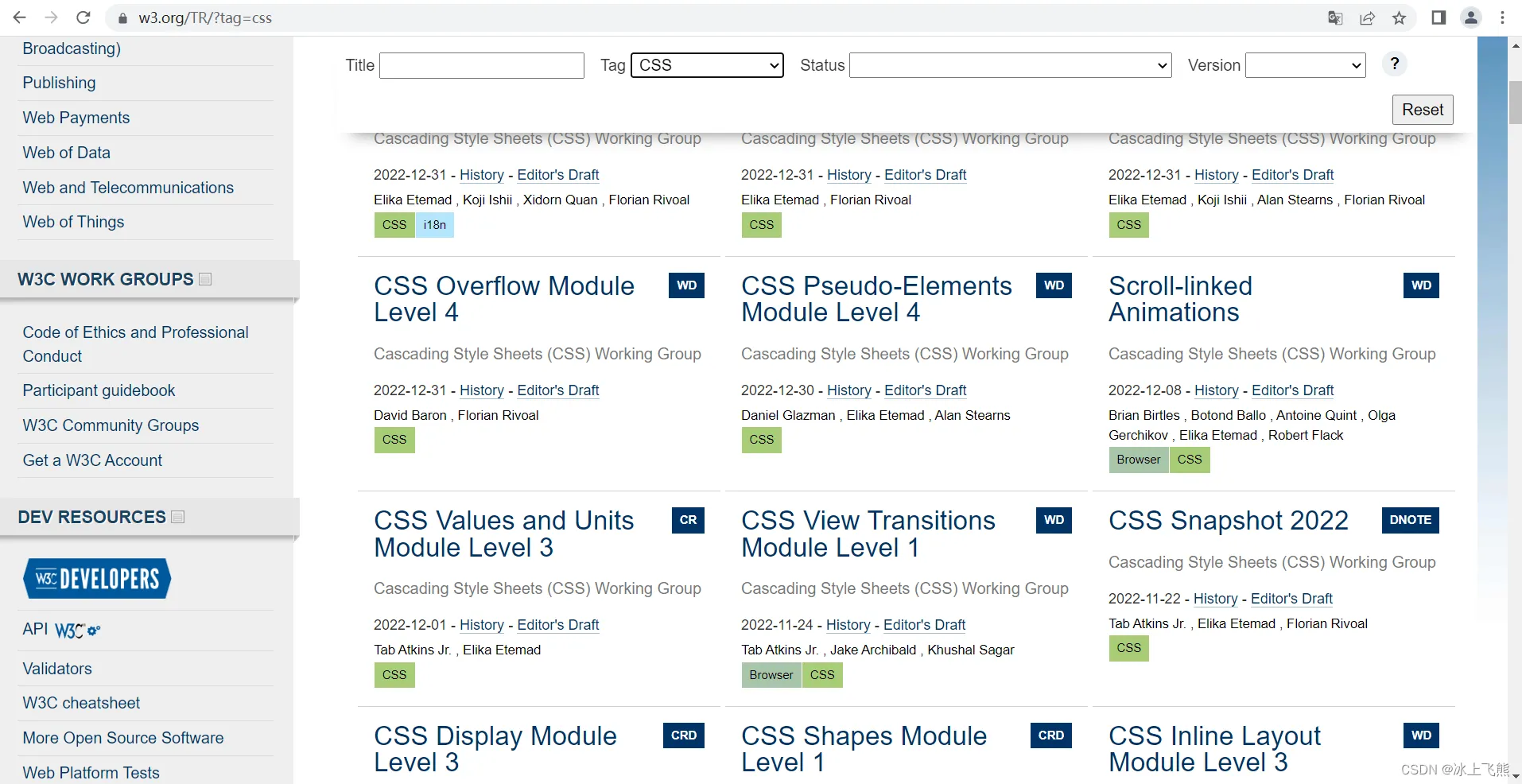Image resolution: width=1522 pixels, height=784 pixels.
Task: Click WD badge of Scroll-linked Animations
Action: click(1422, 285)
